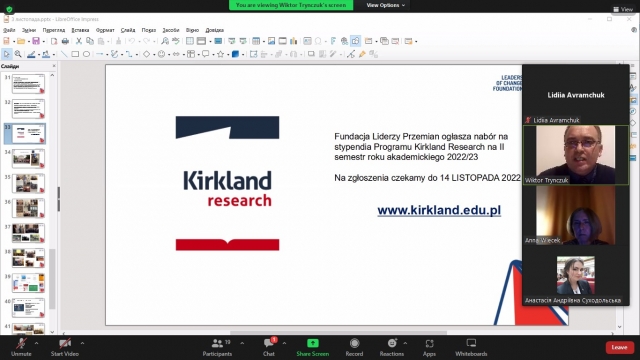This screenshot has height=360, width=640.
Task: Expand options arrow next to Chat
Action: (284, 343)
